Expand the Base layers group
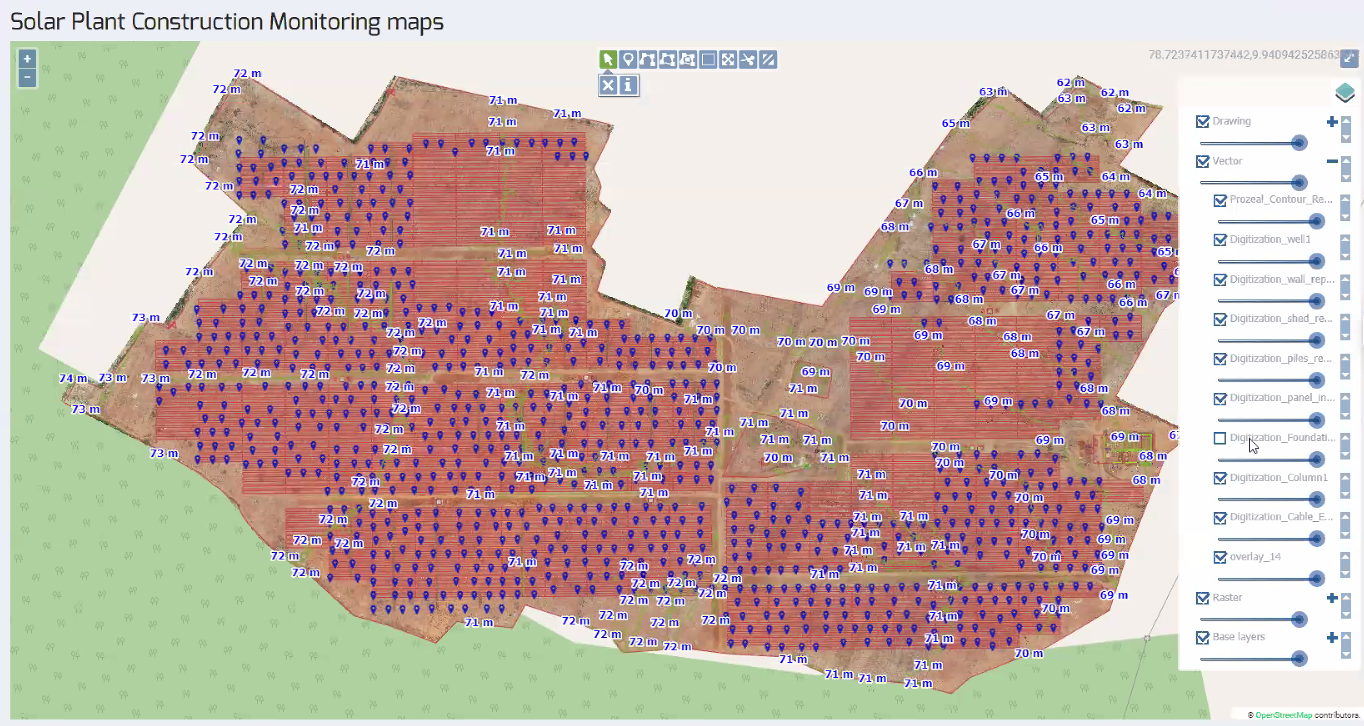The height and width of the screenshot is (726, 1364). (1332, 638)
